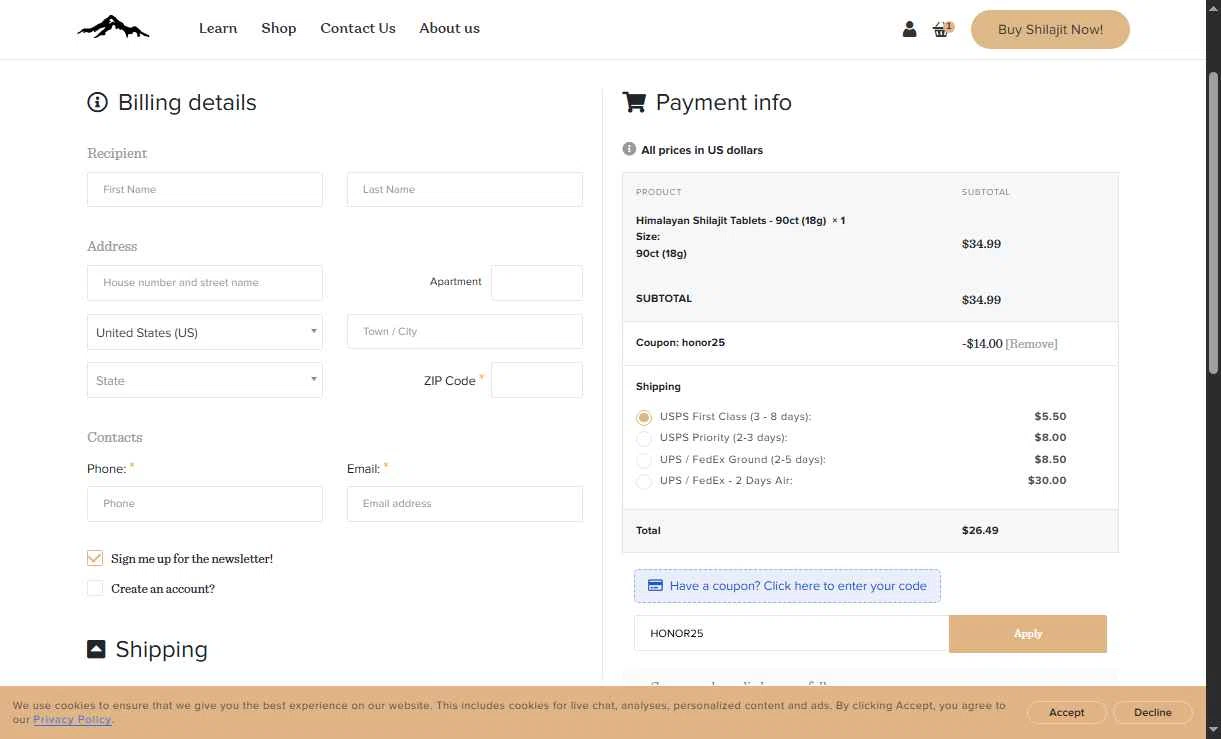Open the user account icon
Image resolution: width=1221 pixels, height=739 pixels.
(x=909, y=30)
